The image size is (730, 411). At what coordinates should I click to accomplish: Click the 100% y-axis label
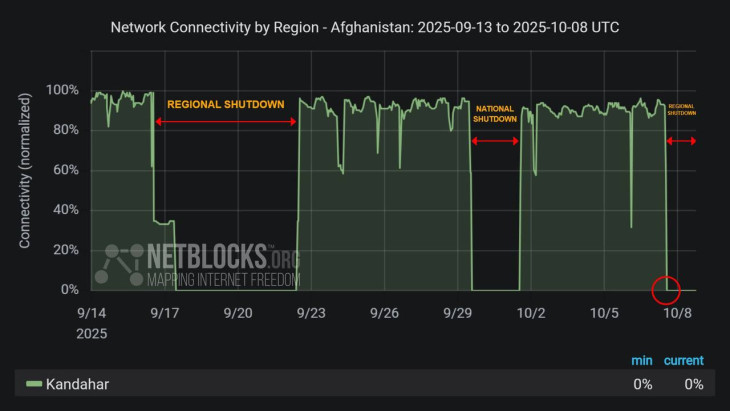[x=62, y=90]
